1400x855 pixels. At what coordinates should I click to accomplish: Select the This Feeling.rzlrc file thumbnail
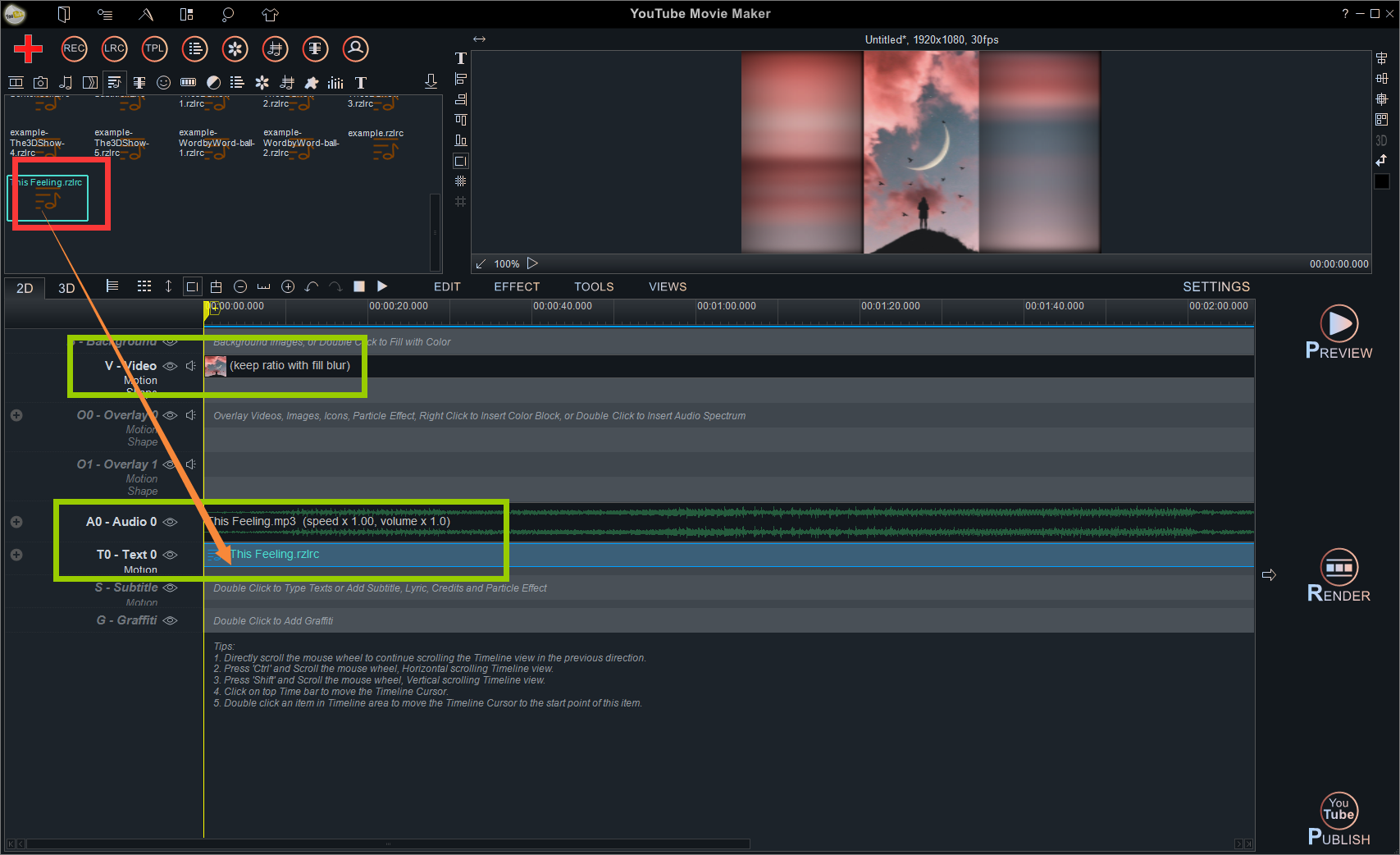coord(48,198)
